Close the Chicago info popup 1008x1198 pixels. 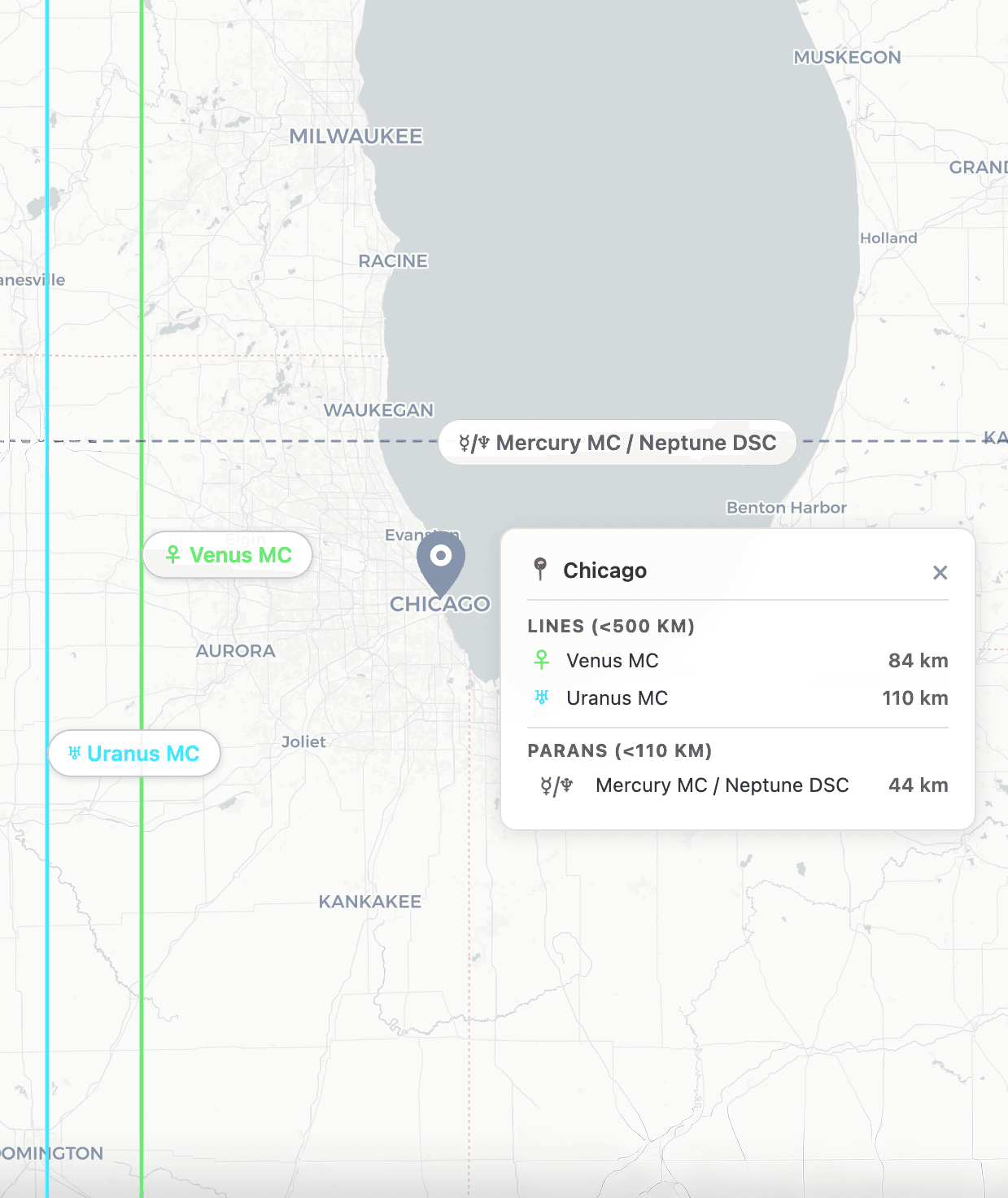940,572
